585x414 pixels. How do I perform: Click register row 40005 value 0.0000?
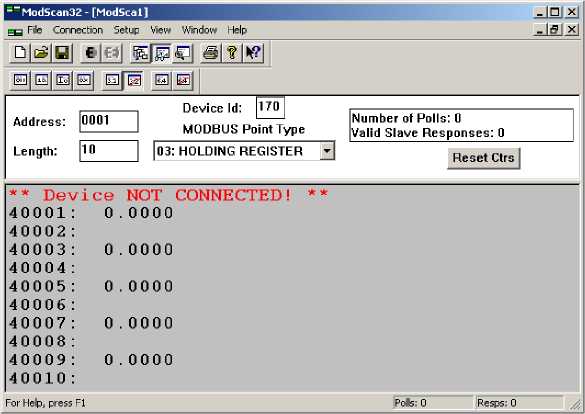click(x=139, y=286)
